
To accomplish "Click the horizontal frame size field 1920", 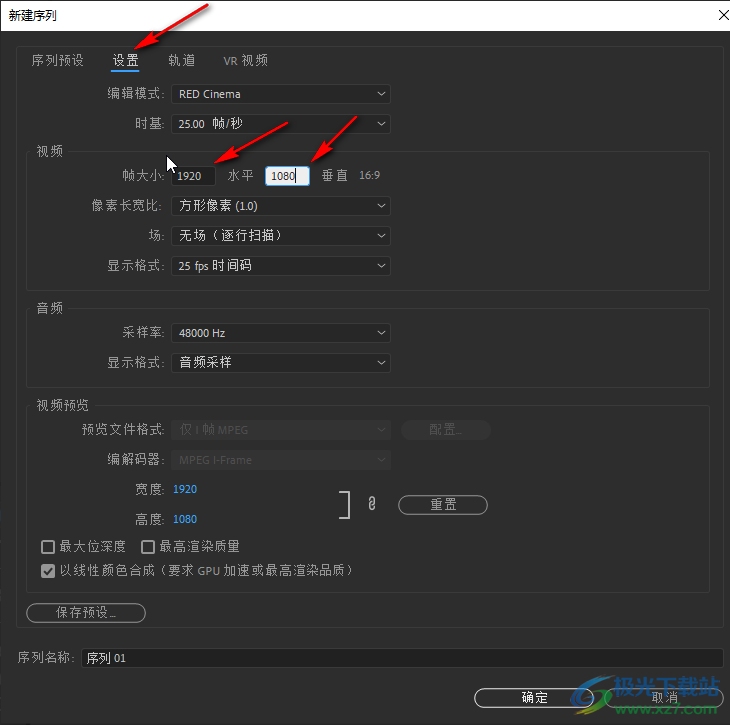I will (193, 176).
